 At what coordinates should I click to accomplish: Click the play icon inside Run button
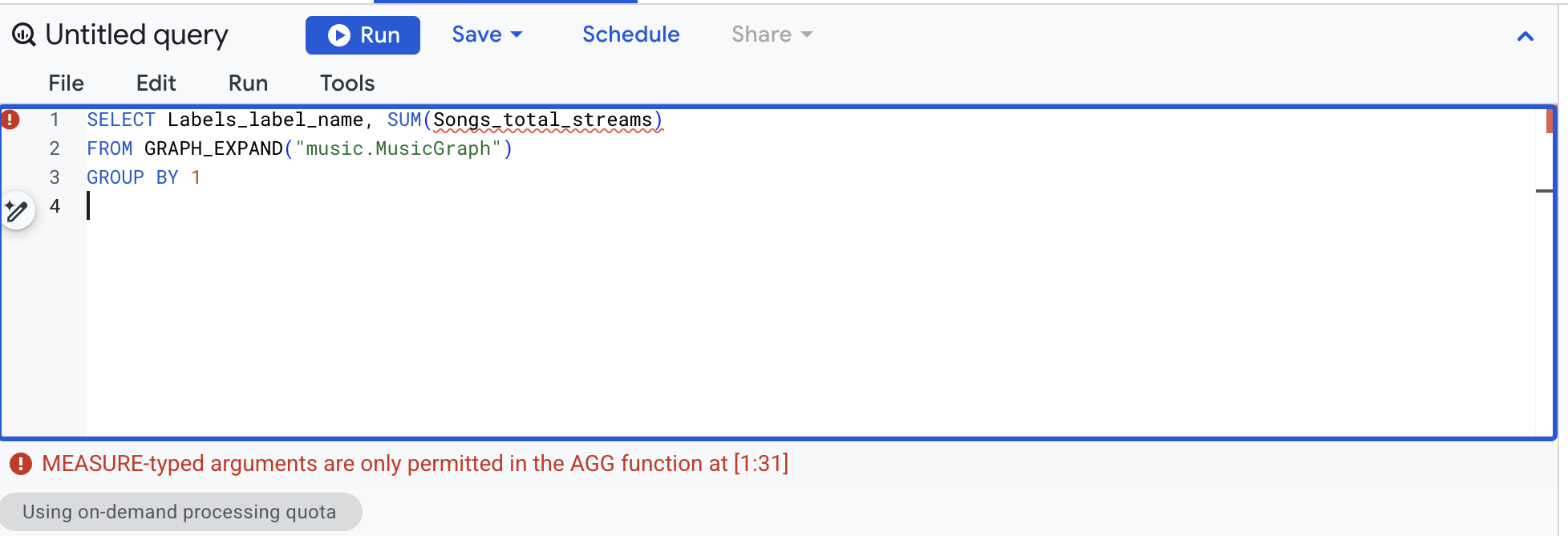[x=339, y=35]
